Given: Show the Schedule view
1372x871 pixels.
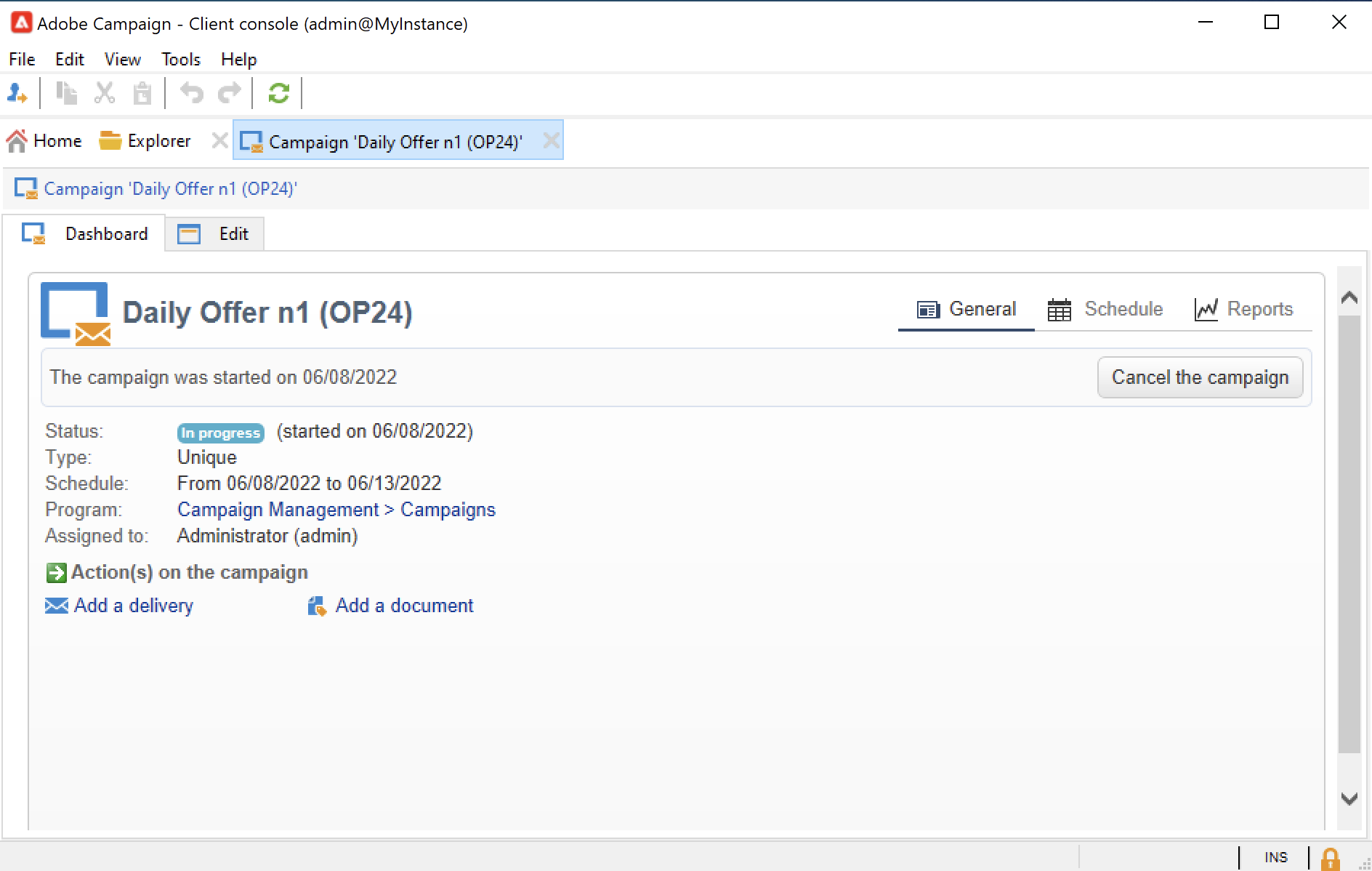Looking at the screenshot, I should coord(1105,310).
